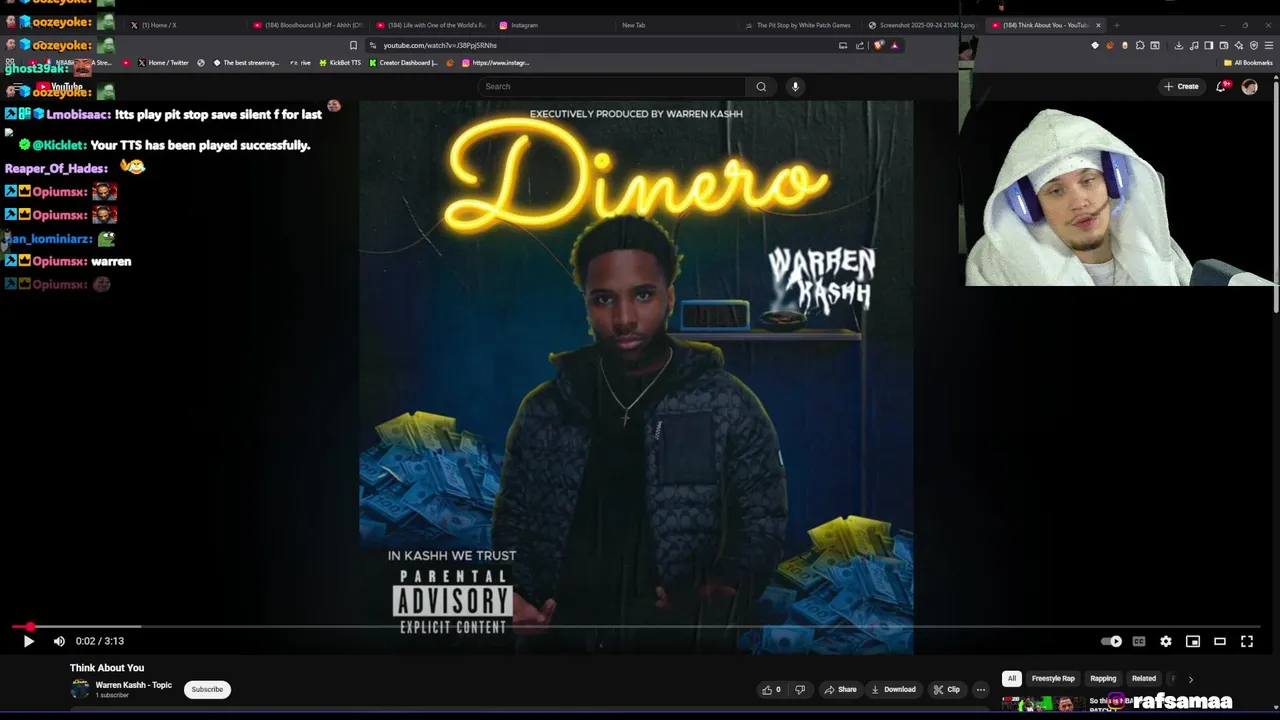The image size is (1280, 720).
Task: Open the Warren Kashh - Topic channel link
Action: click(134, 685)
